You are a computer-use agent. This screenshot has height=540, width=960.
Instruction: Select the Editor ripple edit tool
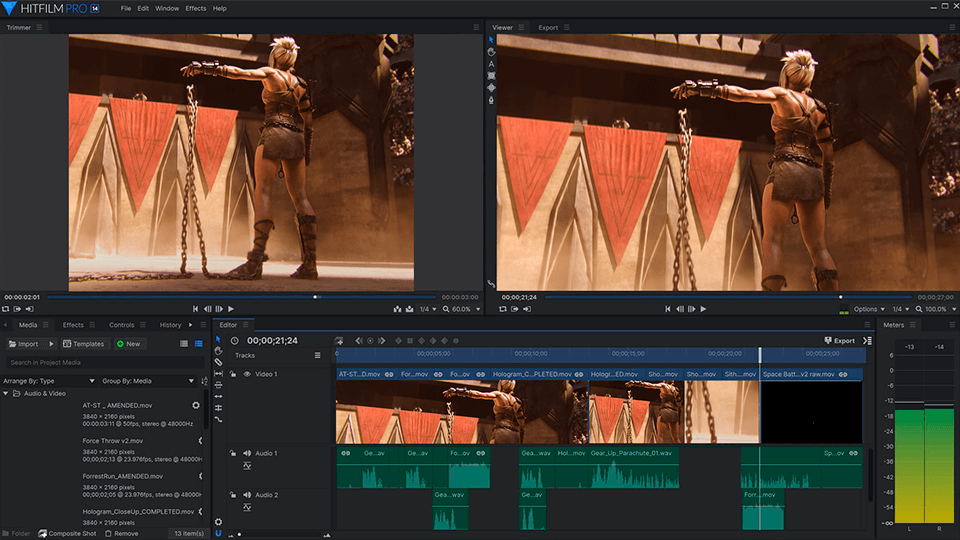click(x=218, y=396)
